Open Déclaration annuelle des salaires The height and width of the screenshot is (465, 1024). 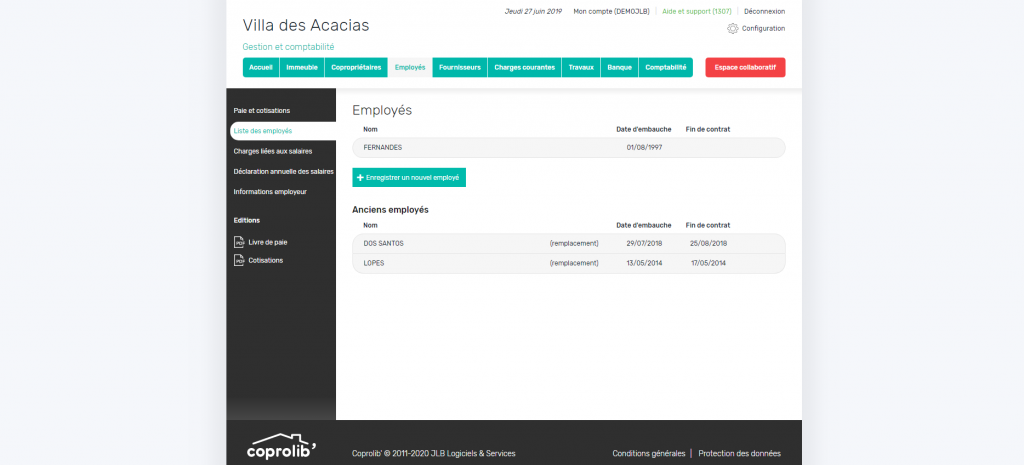point(283,171)
